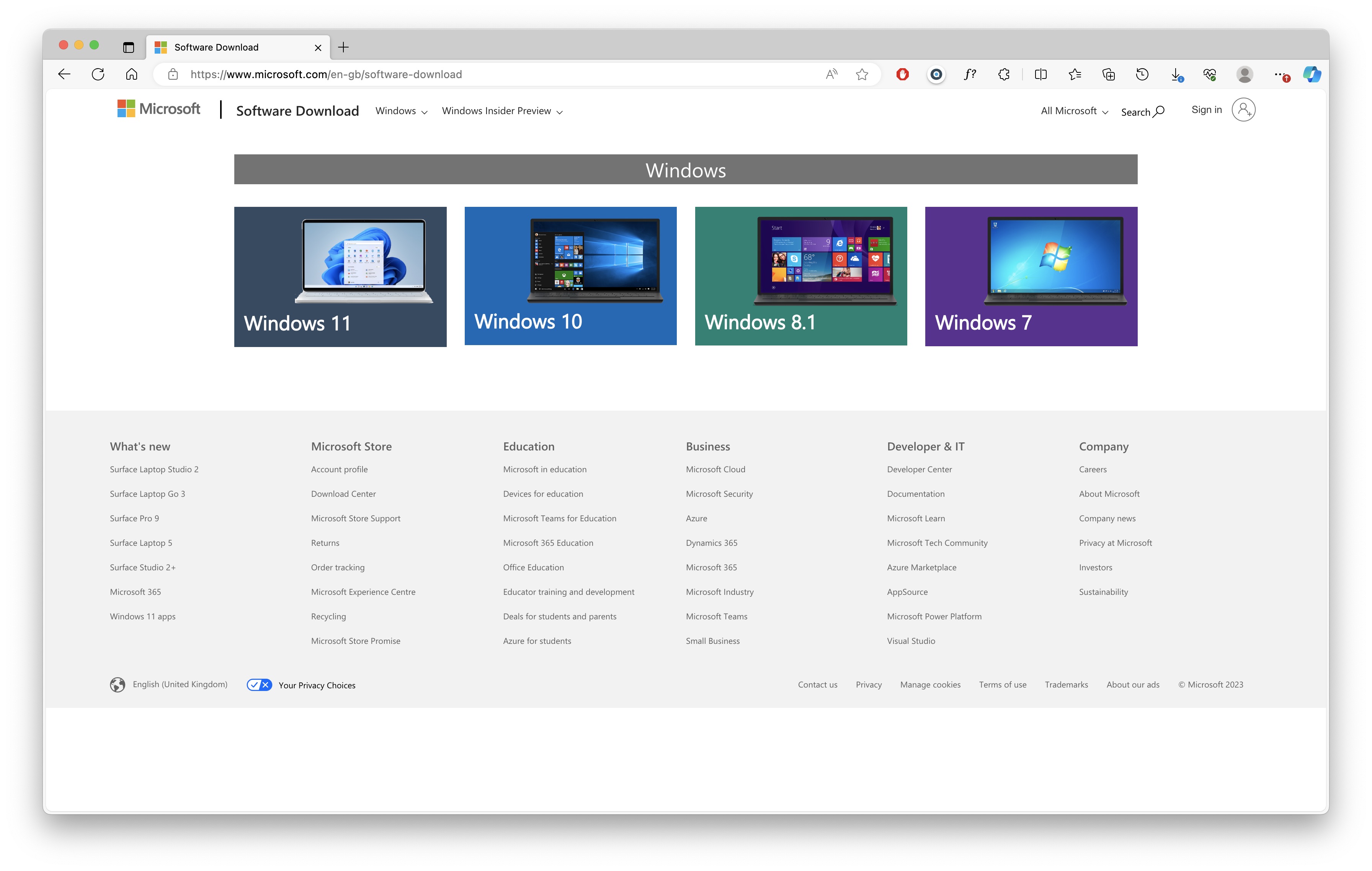View site information padlock icon
The height and width of the screenshot is (871, 1372).
pos(173,74)
